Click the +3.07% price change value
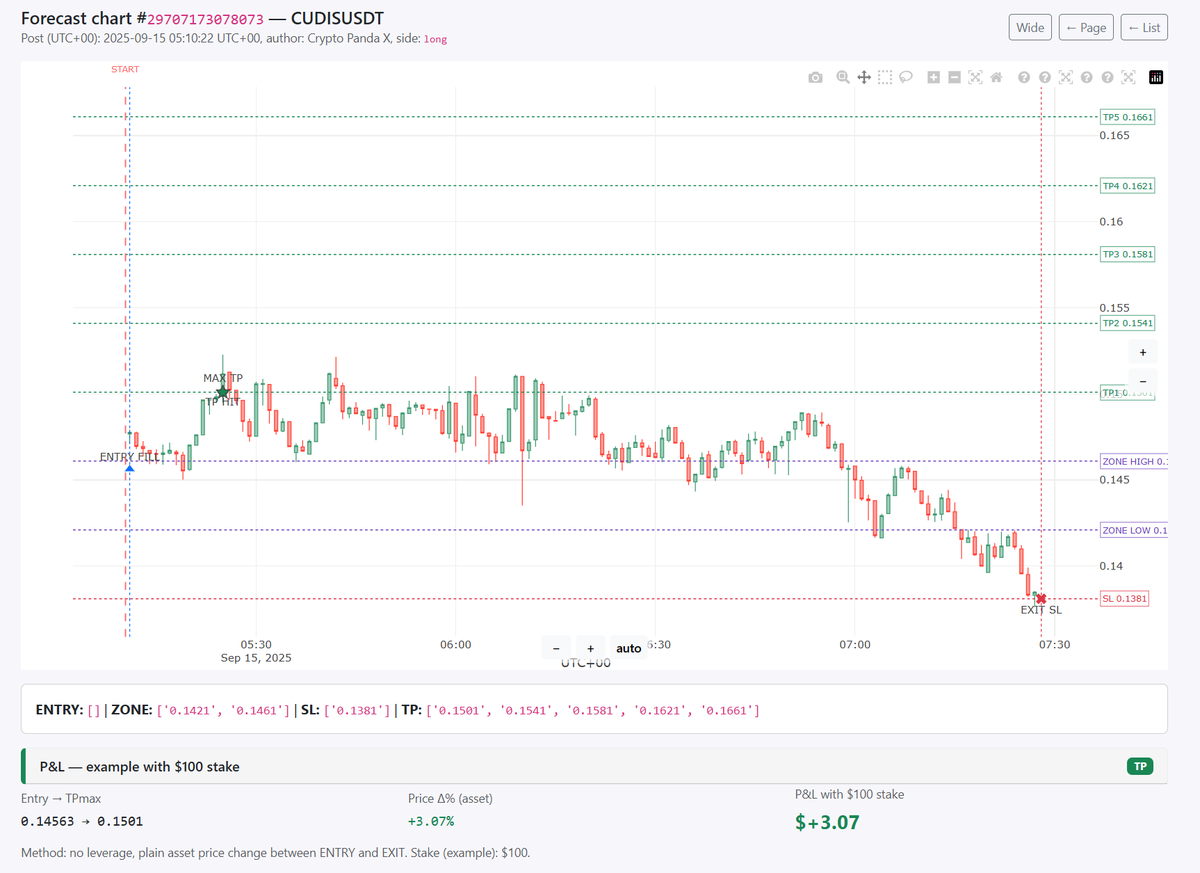Screen dimensions: 1200x873 [431, 821]
